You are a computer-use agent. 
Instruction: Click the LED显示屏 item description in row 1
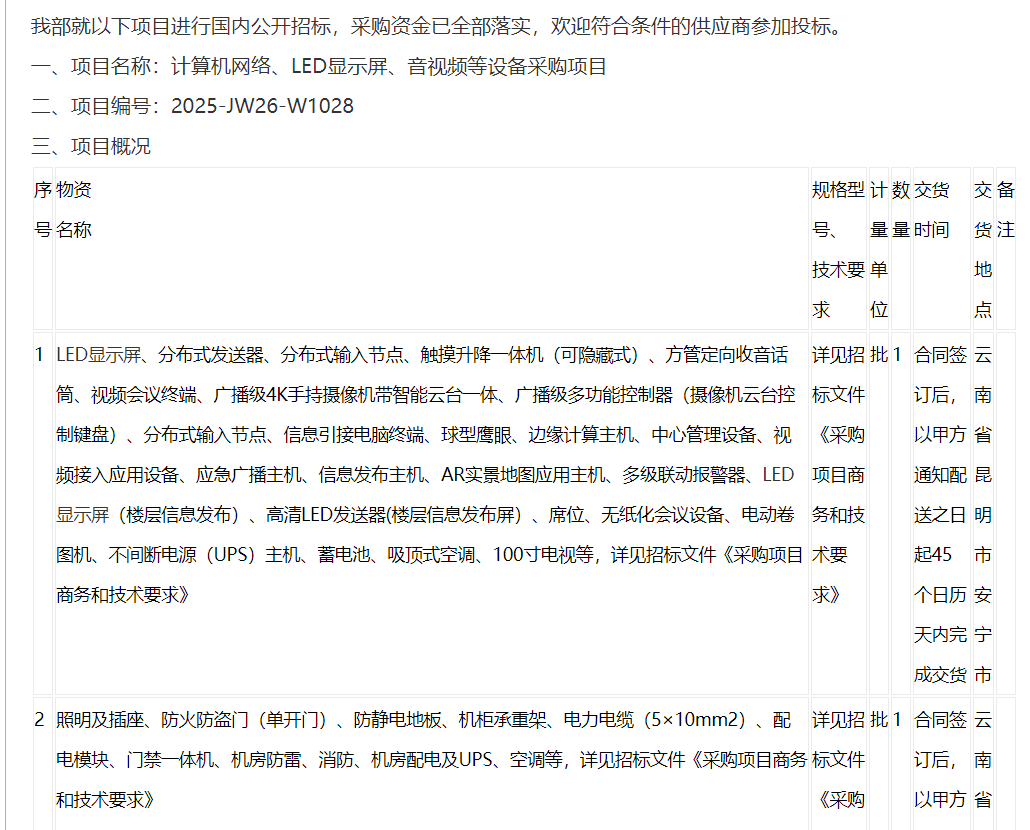click(420, 460)
